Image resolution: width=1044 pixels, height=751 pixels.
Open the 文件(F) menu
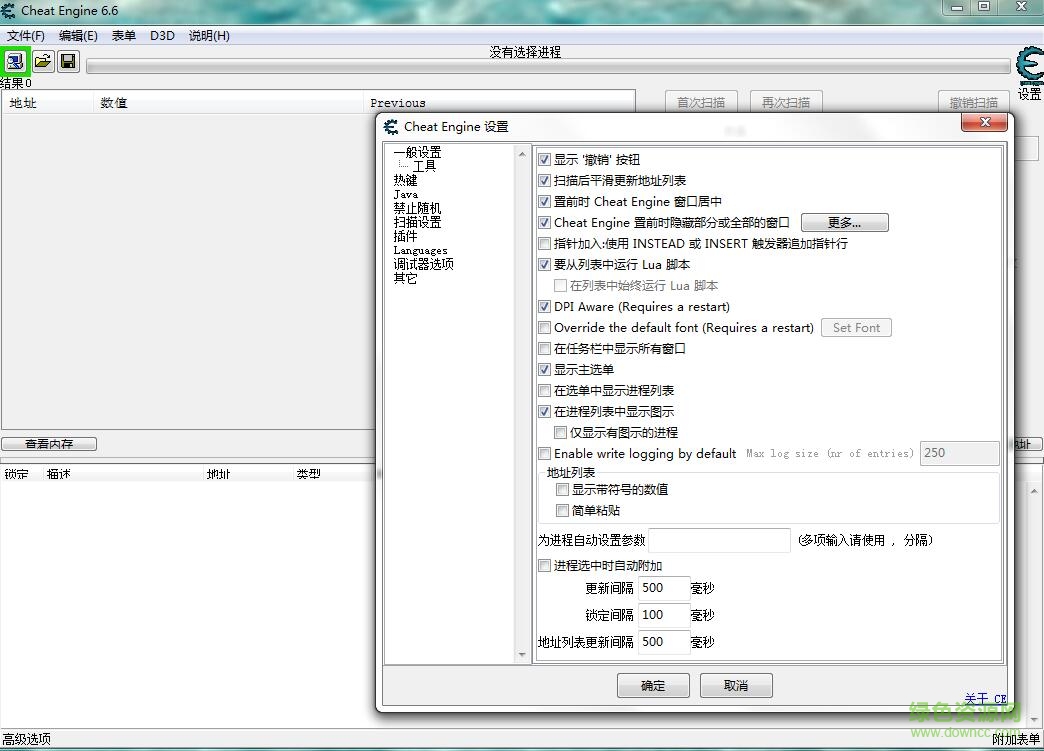pyautogui.click(x=26, y=36)
